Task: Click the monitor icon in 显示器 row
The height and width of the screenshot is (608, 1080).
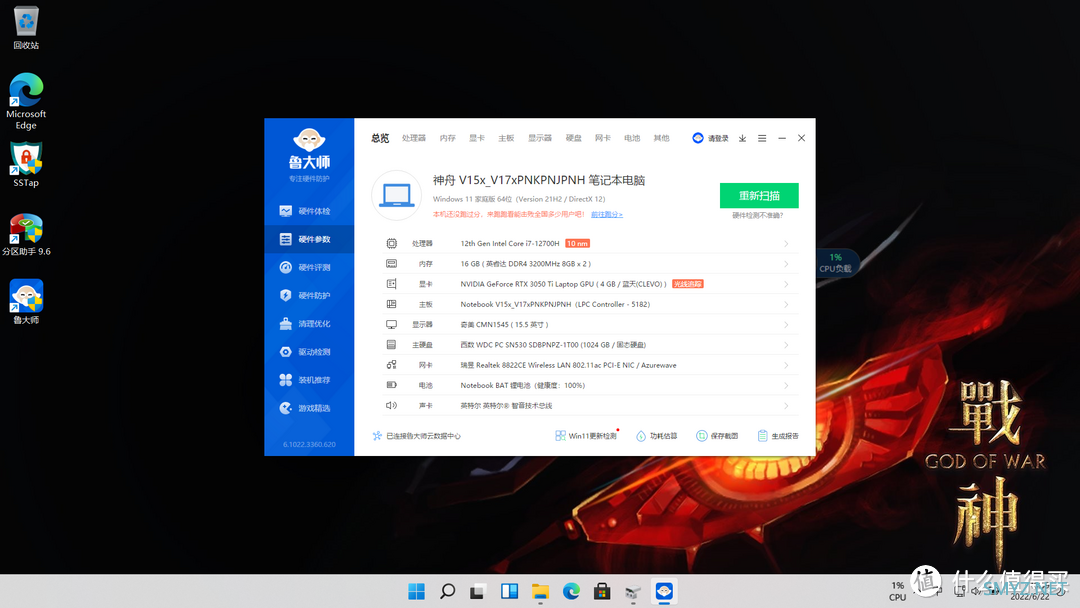Action: (391, 324)
